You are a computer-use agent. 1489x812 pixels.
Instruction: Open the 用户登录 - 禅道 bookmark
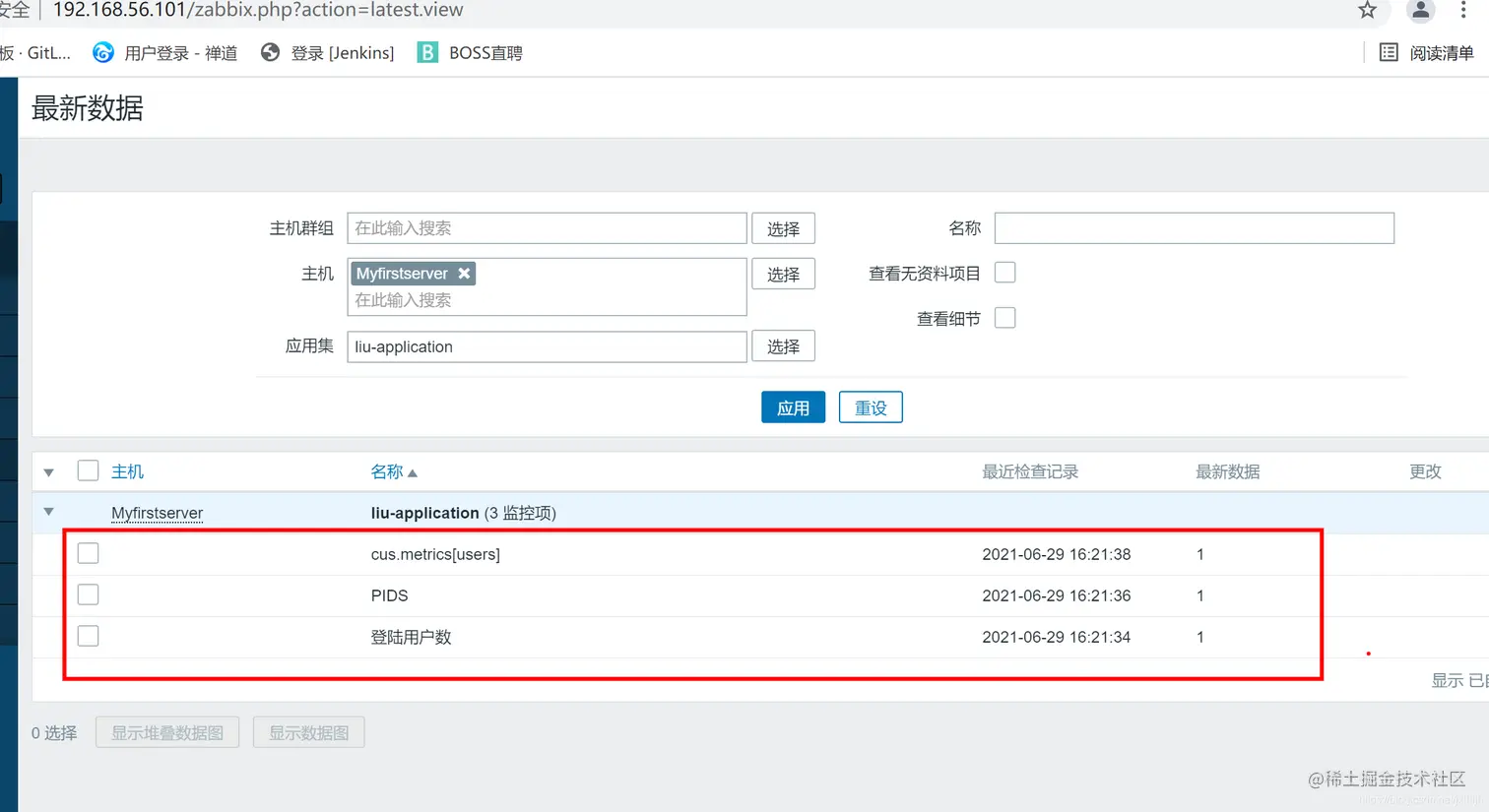point(165,53)
